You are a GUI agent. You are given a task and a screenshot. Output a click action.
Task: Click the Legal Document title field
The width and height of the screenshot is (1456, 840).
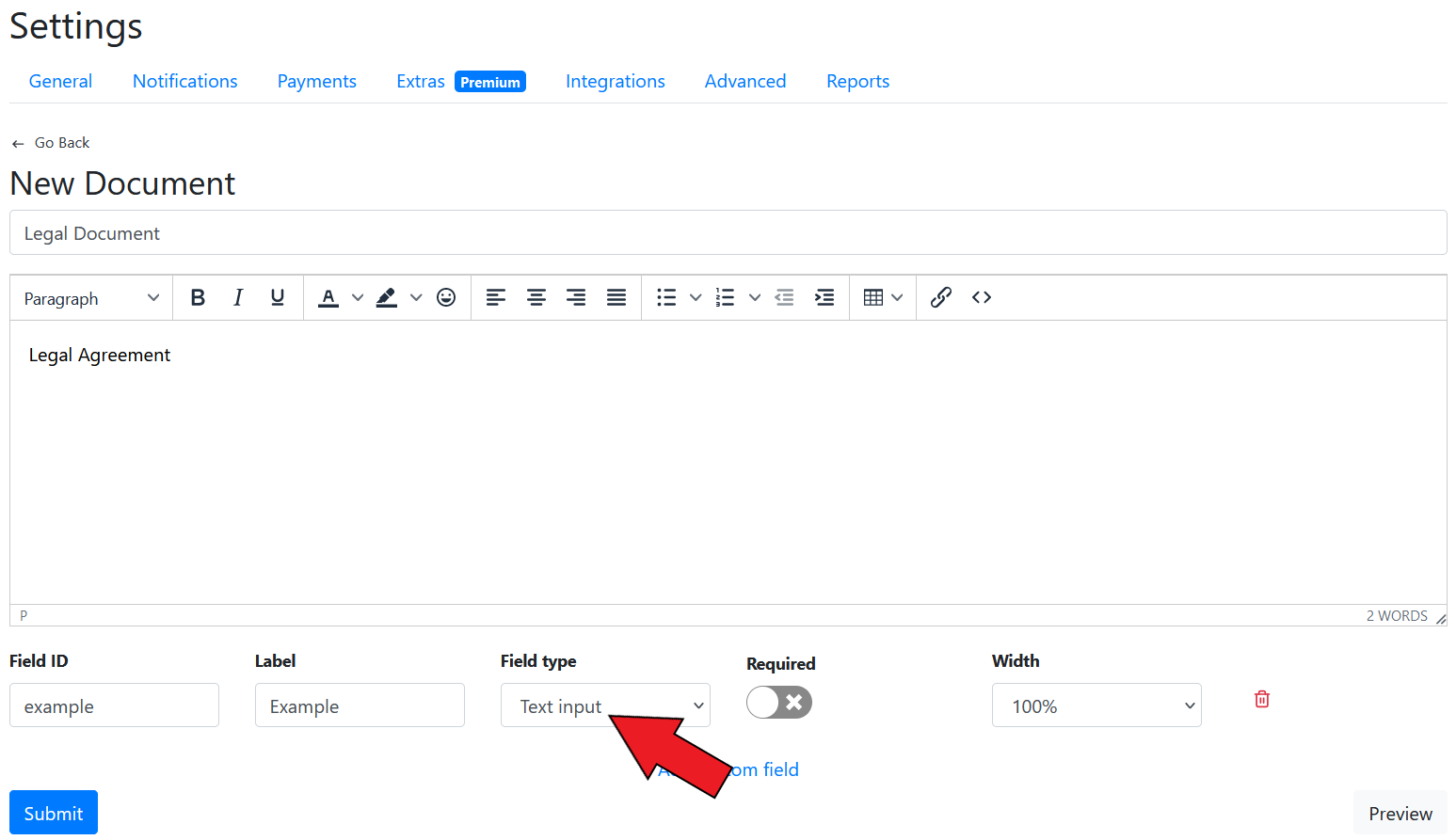728,233
